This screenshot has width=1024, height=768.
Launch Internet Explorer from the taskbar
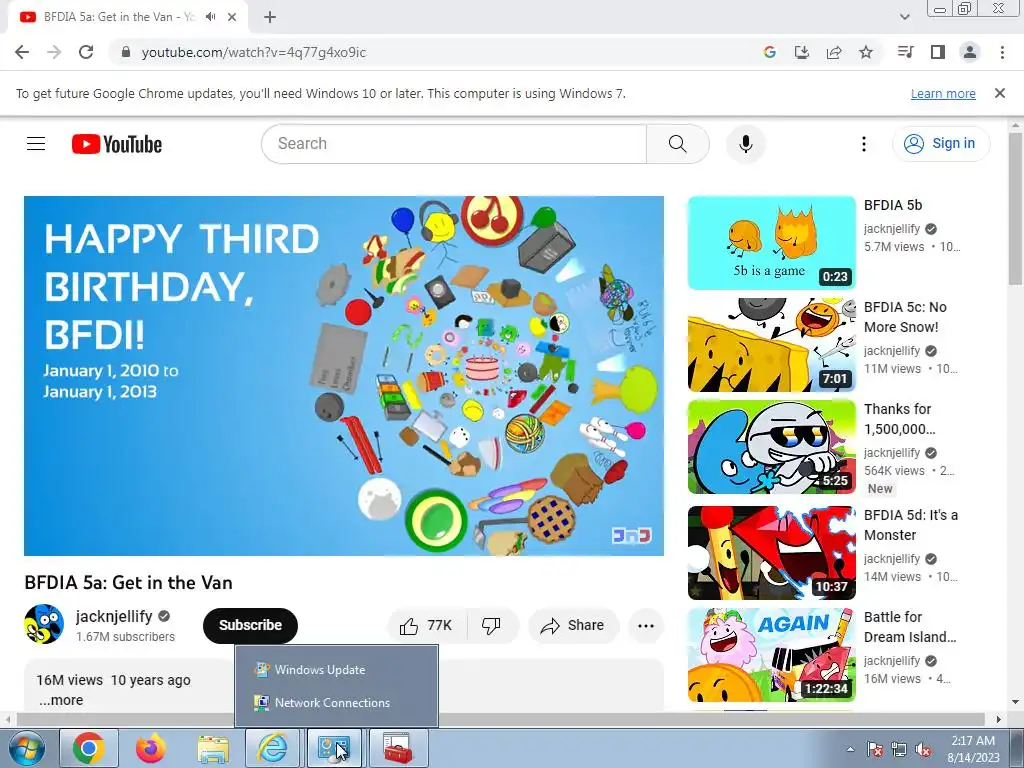click(x=272, y=748)
